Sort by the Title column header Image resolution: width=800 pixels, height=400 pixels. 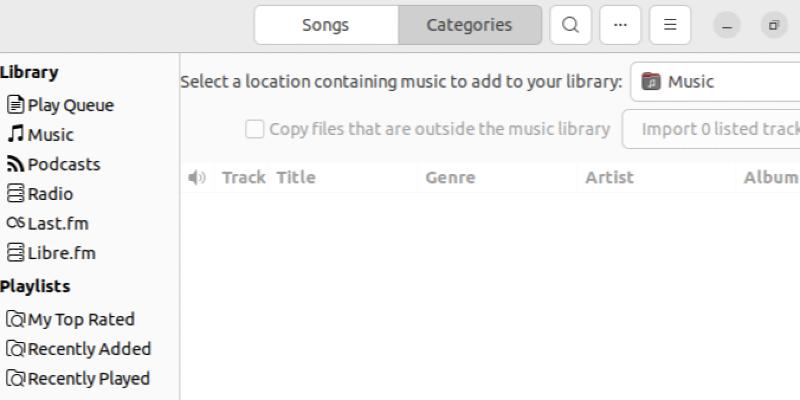click(296, 178)
